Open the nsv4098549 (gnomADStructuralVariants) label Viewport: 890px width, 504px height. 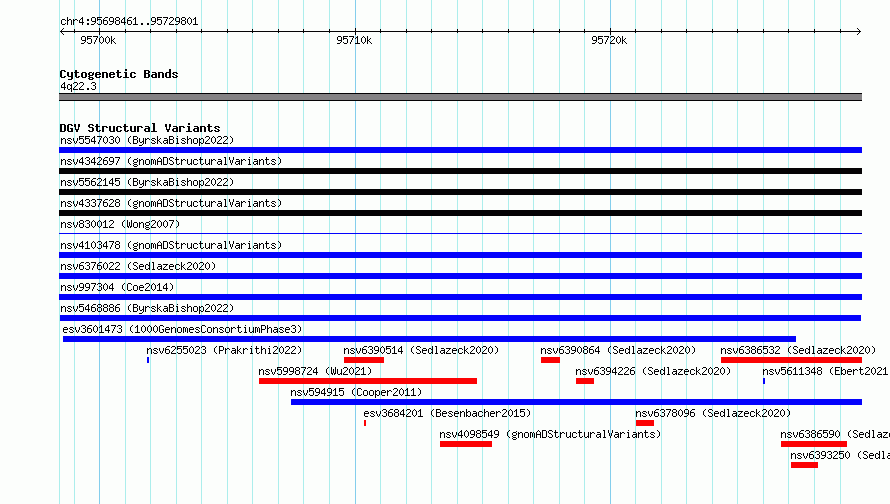[x=550, y=434]
